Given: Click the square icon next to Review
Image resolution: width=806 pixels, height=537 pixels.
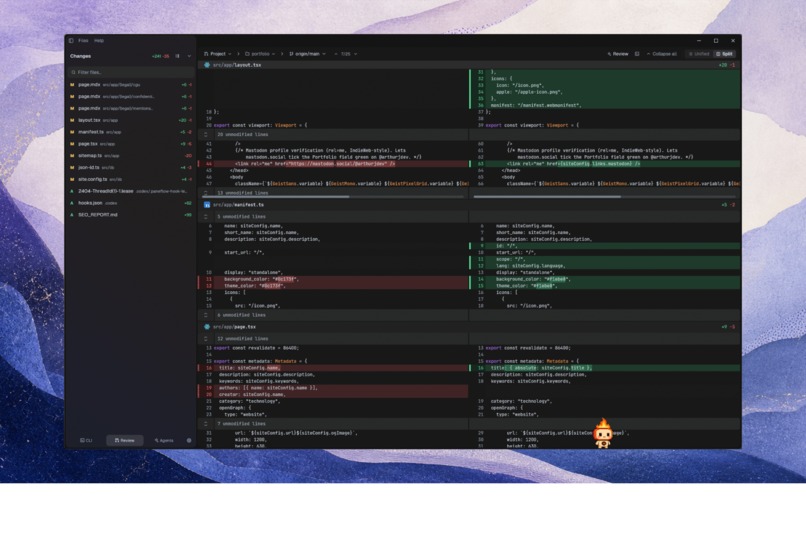Looking at the screenshot, I should coord(637,54).
